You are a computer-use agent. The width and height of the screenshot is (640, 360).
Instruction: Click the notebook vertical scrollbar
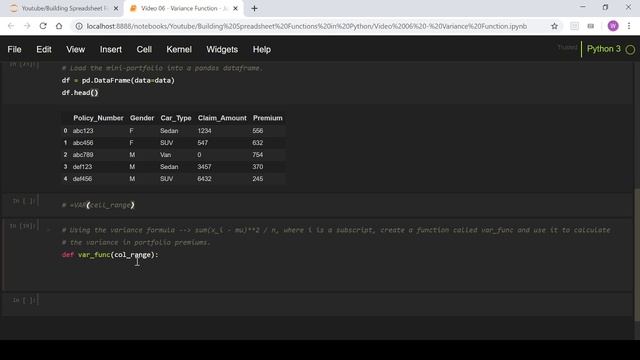click(637, 255)
